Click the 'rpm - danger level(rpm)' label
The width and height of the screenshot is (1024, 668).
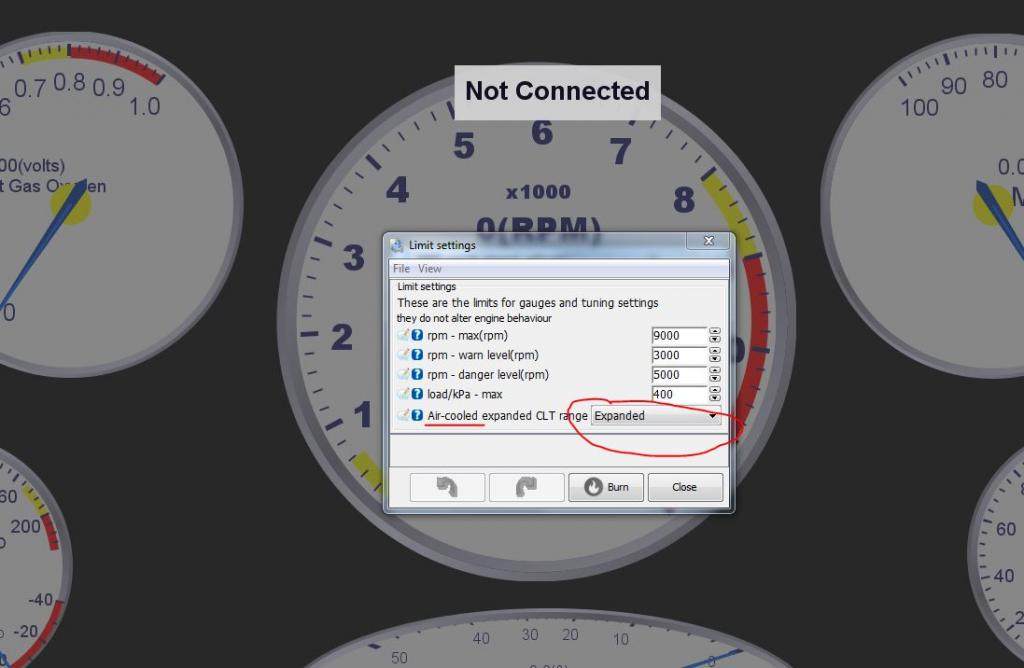pyautogui.click(x=488, y=375)
